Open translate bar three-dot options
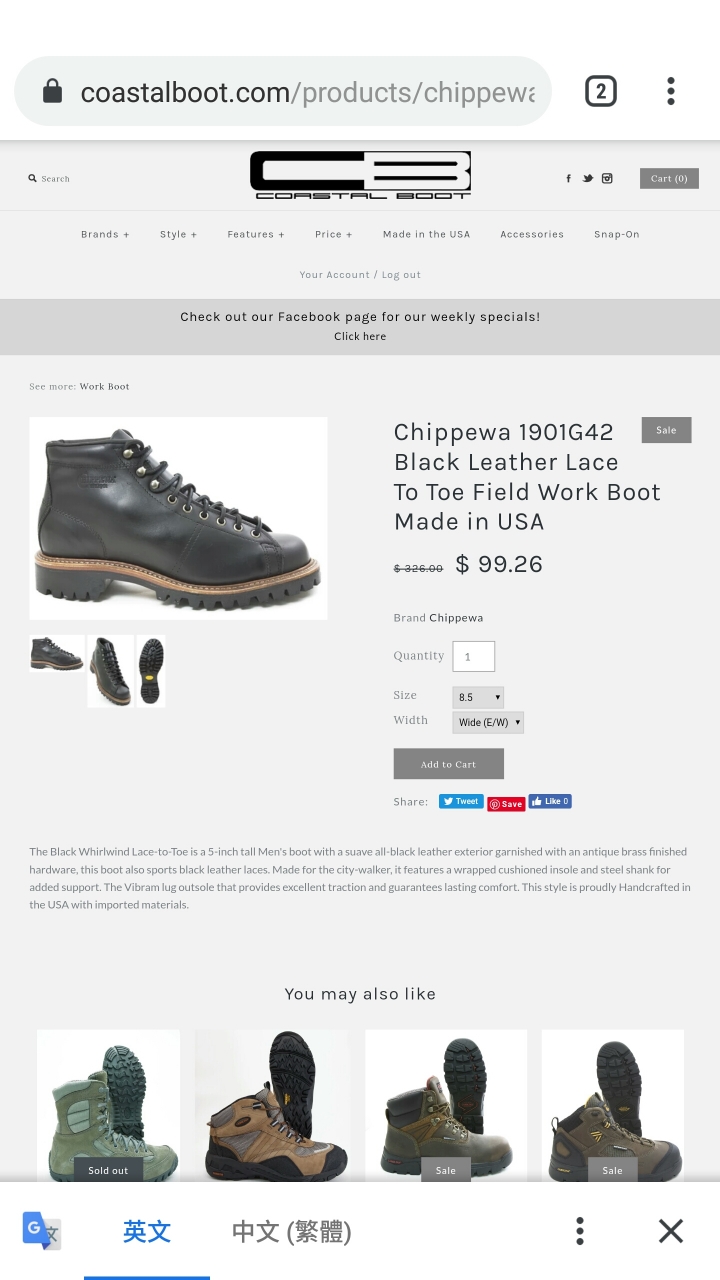This screenshot has width=720, height=1280. [x=580, y=1231]
